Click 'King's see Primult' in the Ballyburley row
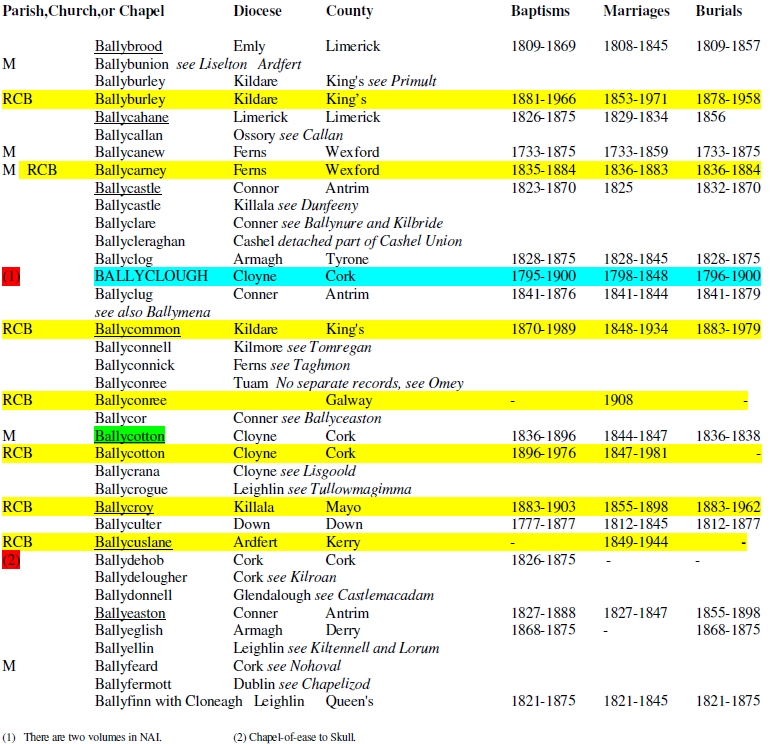This screenshot has height=744, width=772. point(381,81)
